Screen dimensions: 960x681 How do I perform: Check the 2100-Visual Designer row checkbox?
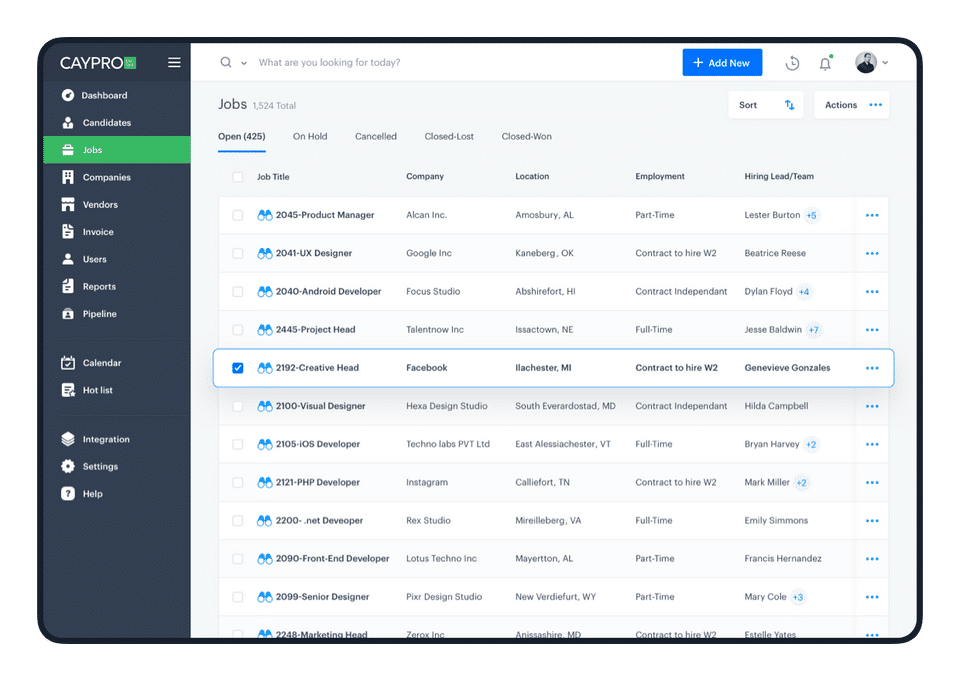238,406
